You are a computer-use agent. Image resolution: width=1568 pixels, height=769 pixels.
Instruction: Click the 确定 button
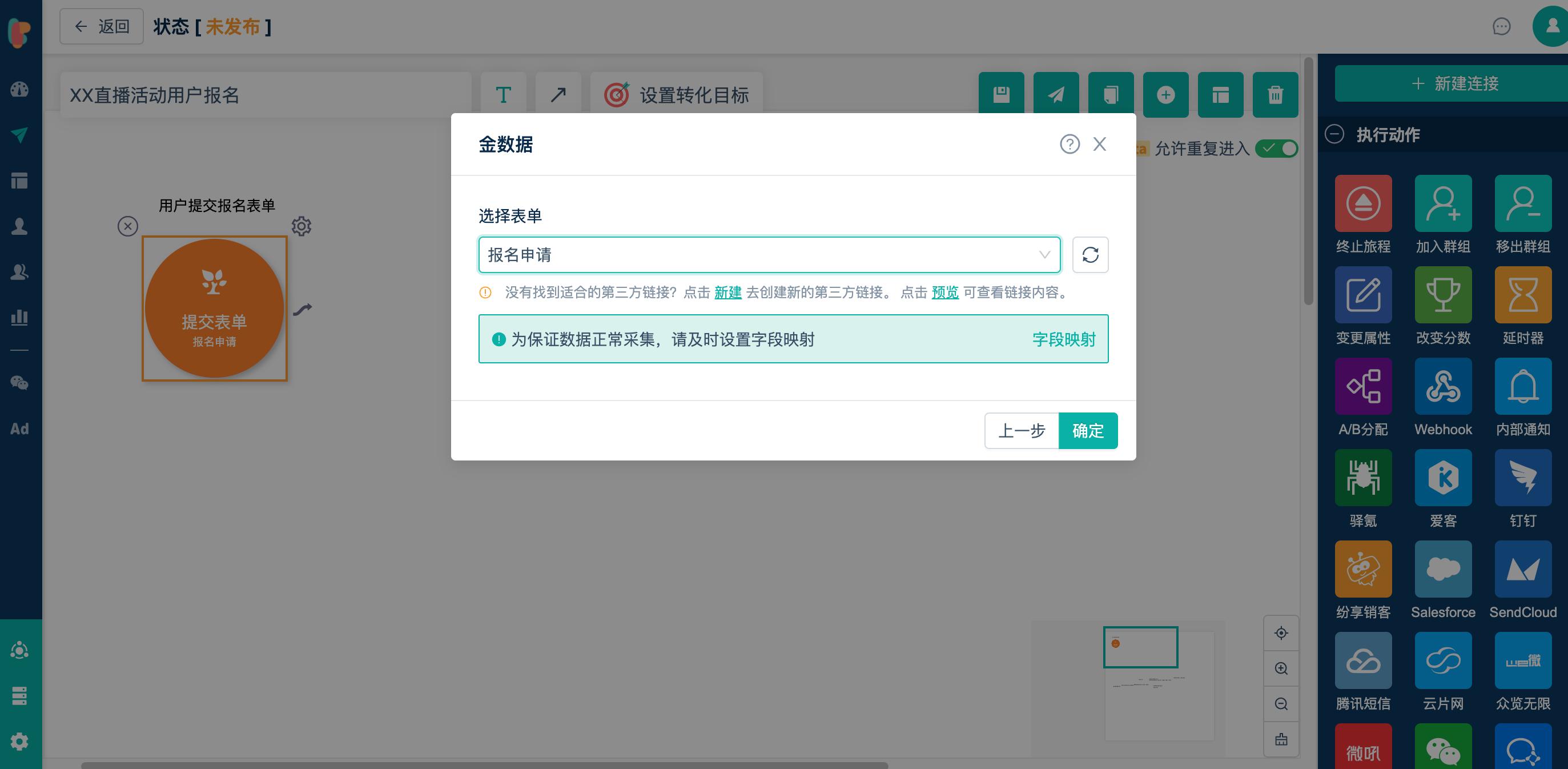1088,430
